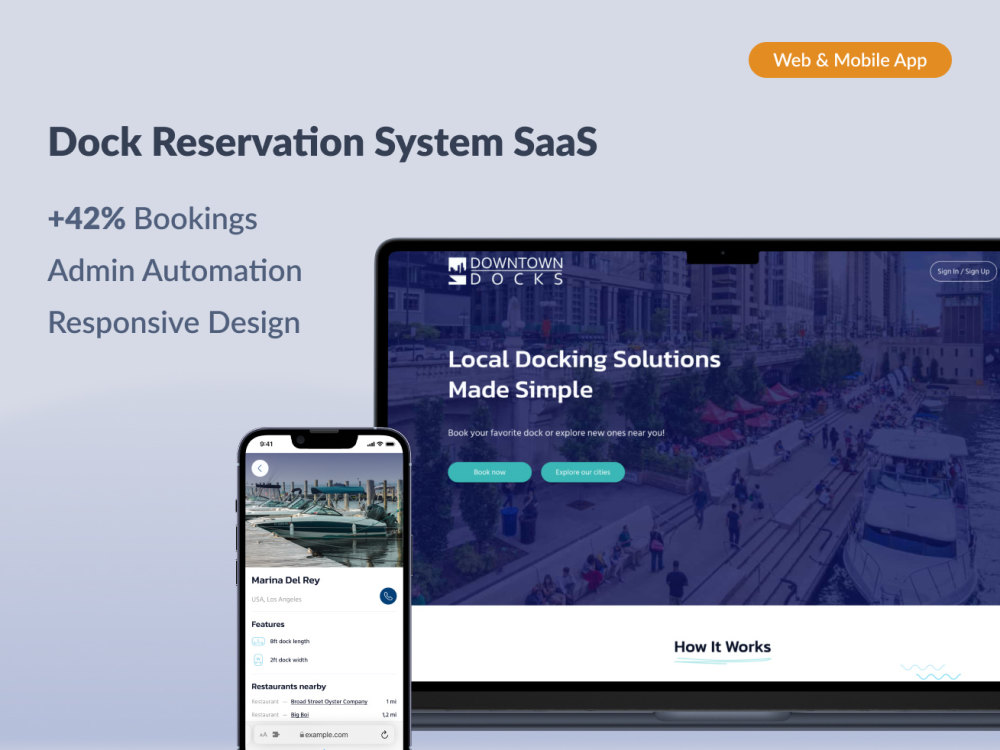Tap the blue phone call icon
Viewport: 1000px width, 750px height.
[388, 596]
